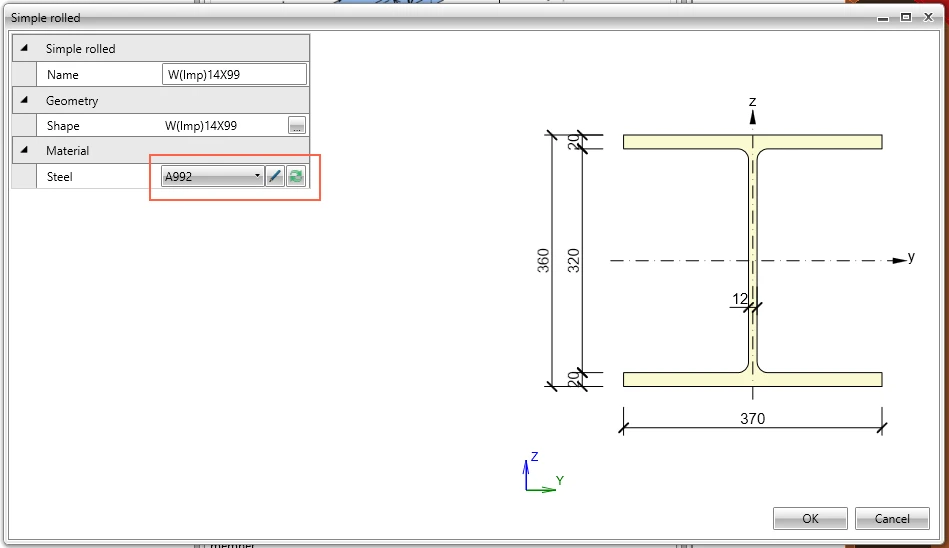This screenshot has width=949, height=548.
Task: Click the Name row label
Action: (63, 74)
